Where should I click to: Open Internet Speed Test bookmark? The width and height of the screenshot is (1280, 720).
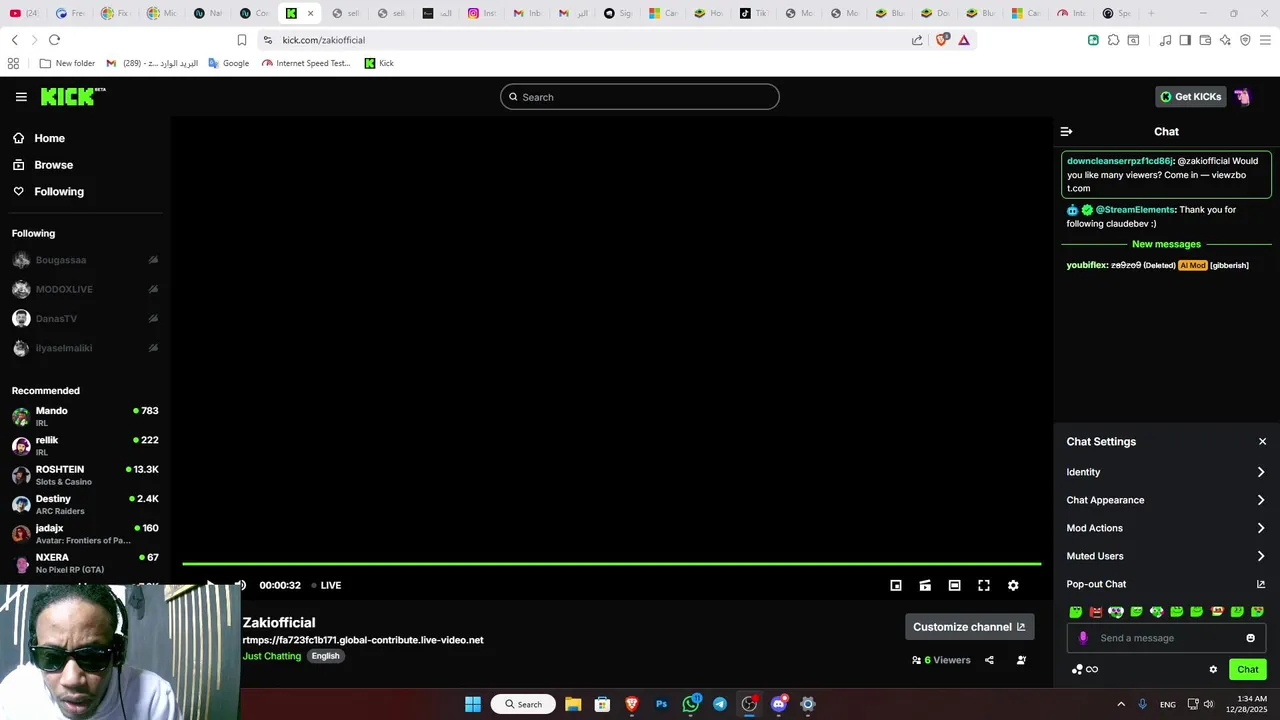[x=306, y=63]
